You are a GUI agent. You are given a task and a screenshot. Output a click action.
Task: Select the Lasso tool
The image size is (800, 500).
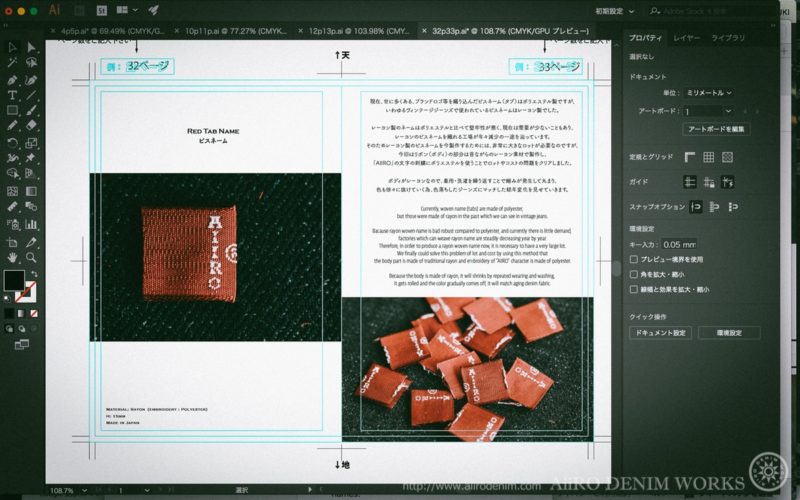pyautogui.click(x=31, y=63)
